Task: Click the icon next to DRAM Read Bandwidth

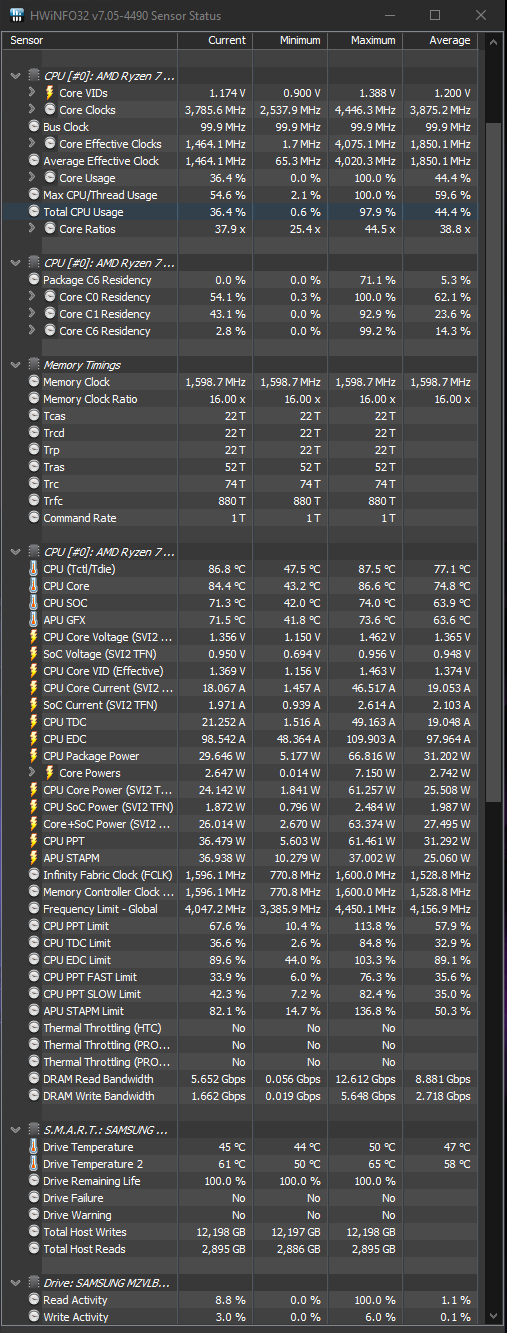Action: coord(34,1079)
